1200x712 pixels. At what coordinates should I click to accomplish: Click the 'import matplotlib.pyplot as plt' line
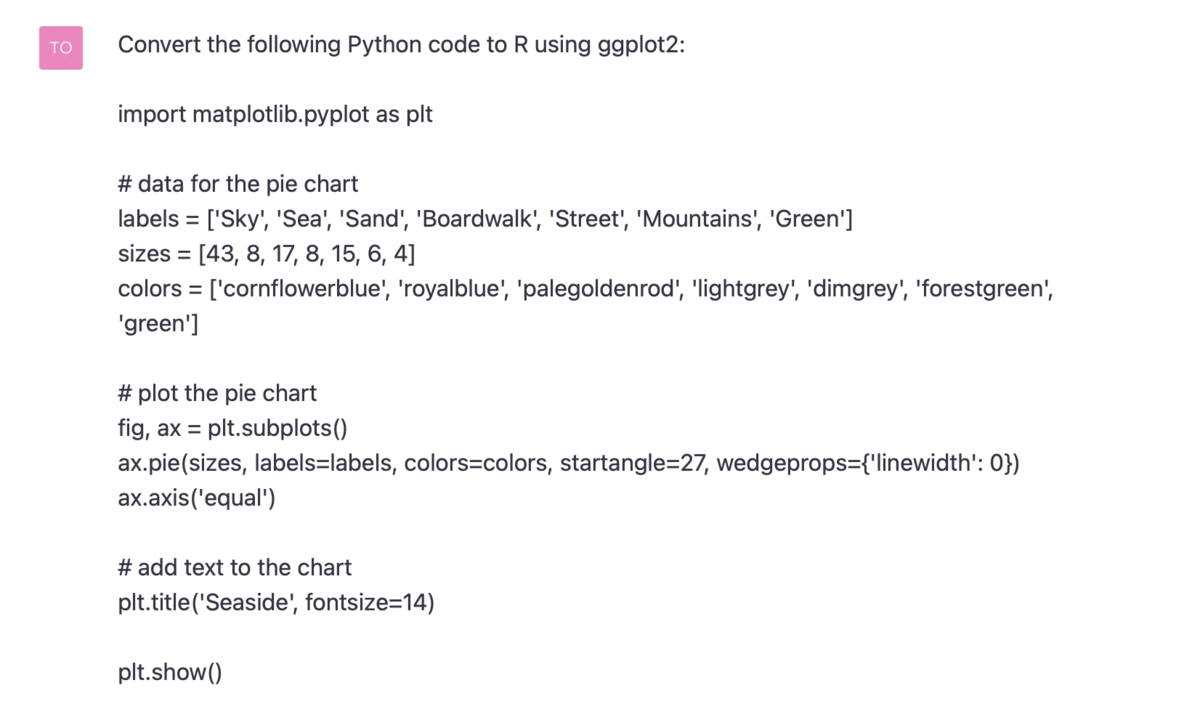275,114
